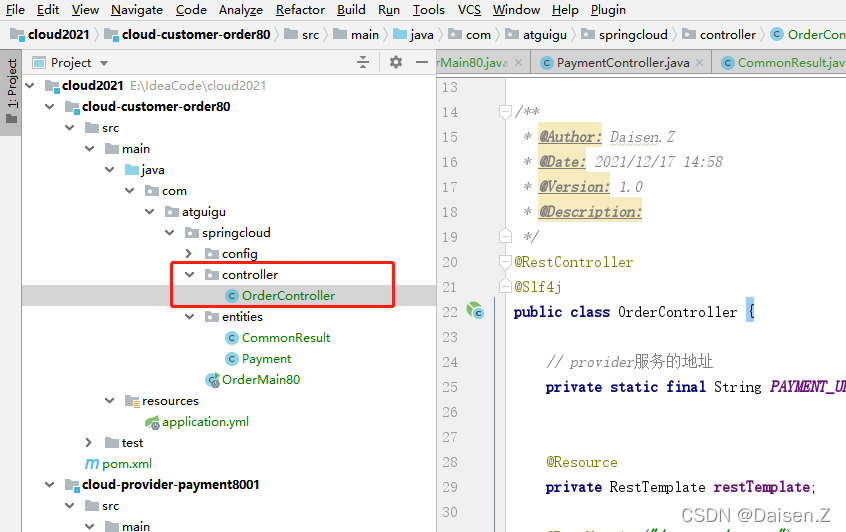Viewport: 846px width, 532px height.
Task: Click the config folder icon
Action: pyautogui.click(x=212, y=254)
